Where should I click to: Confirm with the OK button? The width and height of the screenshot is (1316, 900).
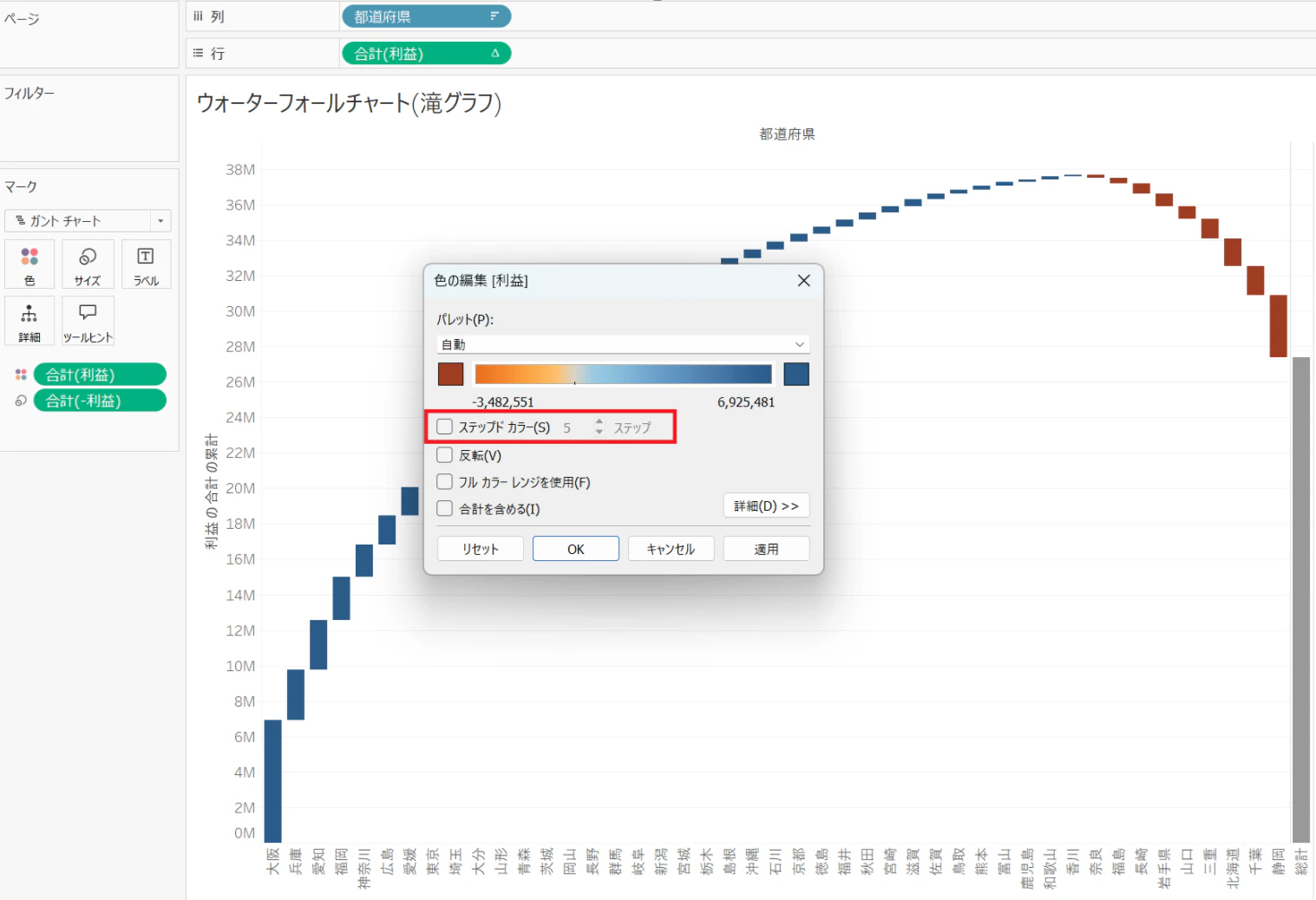(x=576, y=549)
